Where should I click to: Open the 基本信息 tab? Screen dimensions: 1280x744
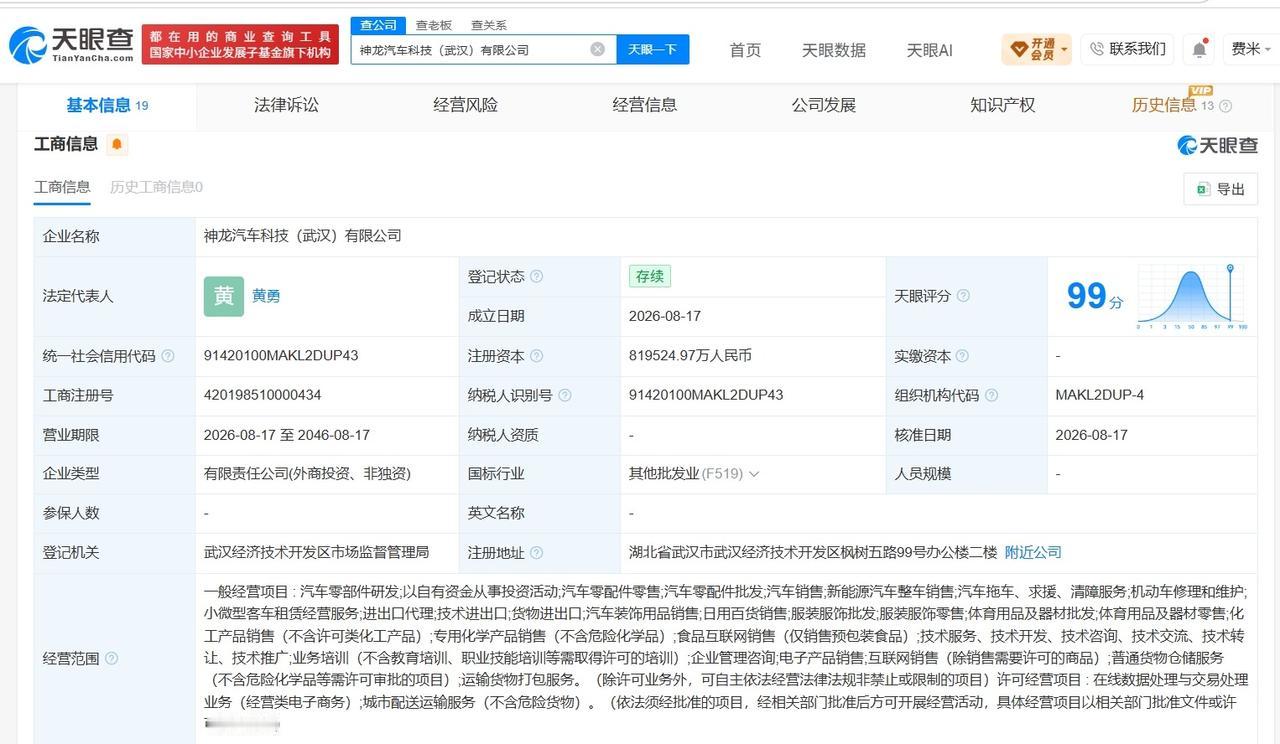click(x=107, y=105)
